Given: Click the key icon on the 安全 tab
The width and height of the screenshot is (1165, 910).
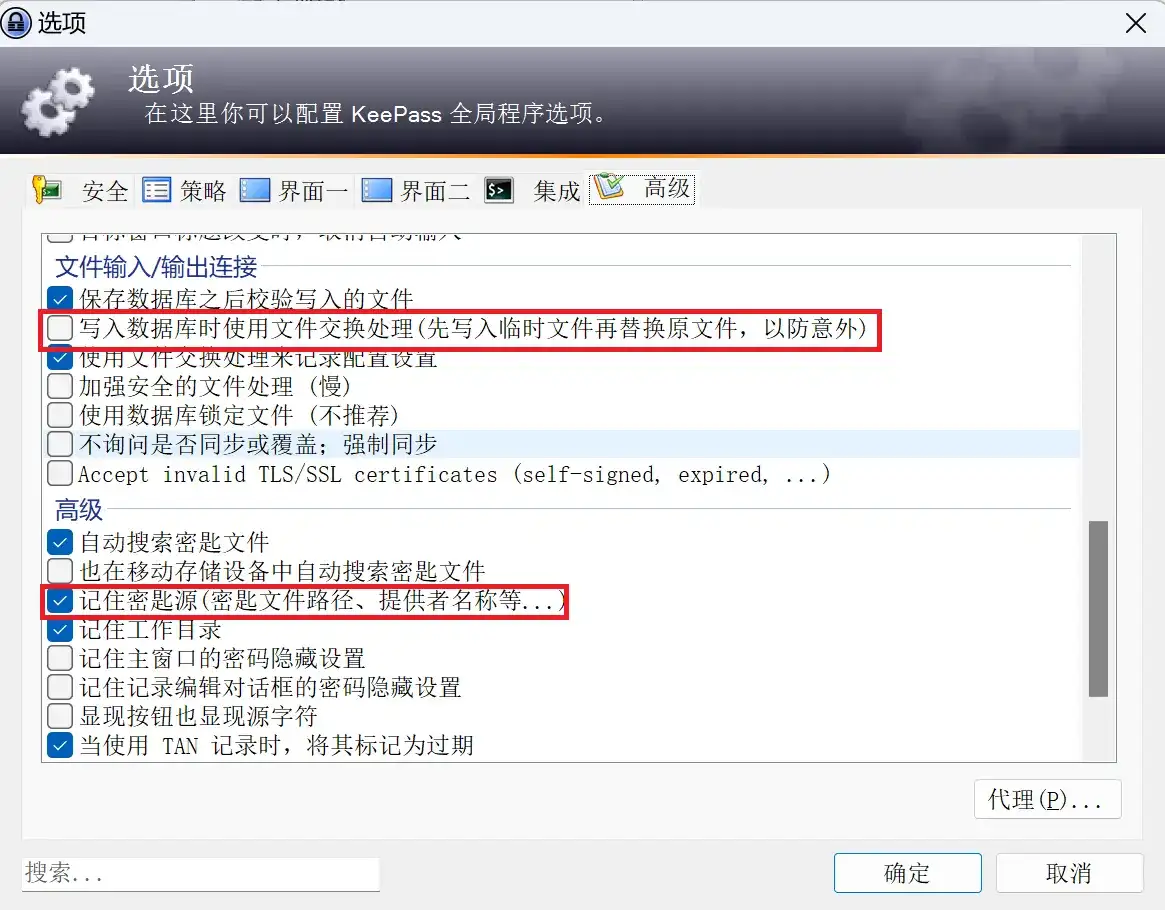Looking at the screenshot, I should click(x=46, y=189).
